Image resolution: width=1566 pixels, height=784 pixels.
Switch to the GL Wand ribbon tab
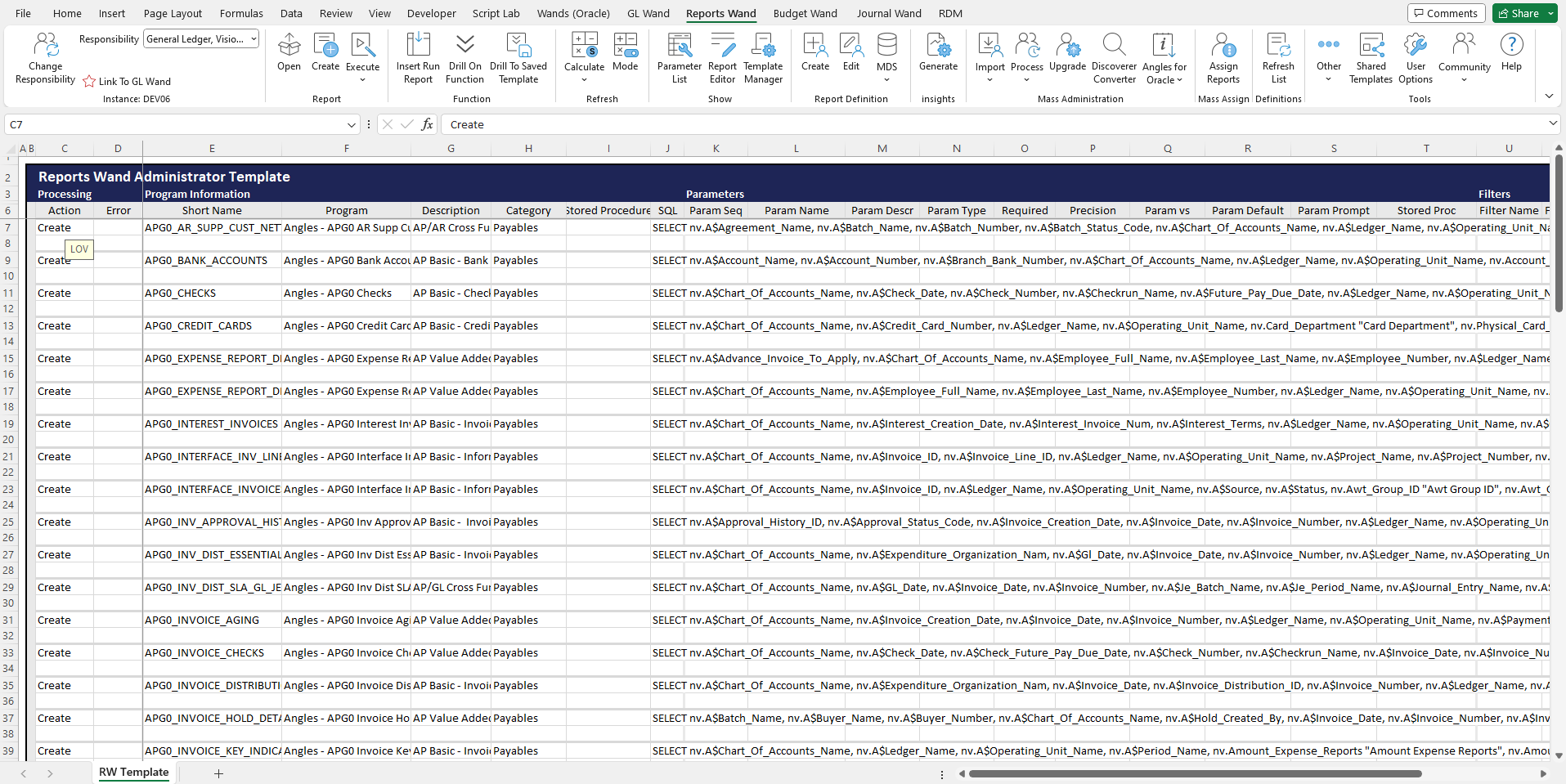[x=648, y=13]
